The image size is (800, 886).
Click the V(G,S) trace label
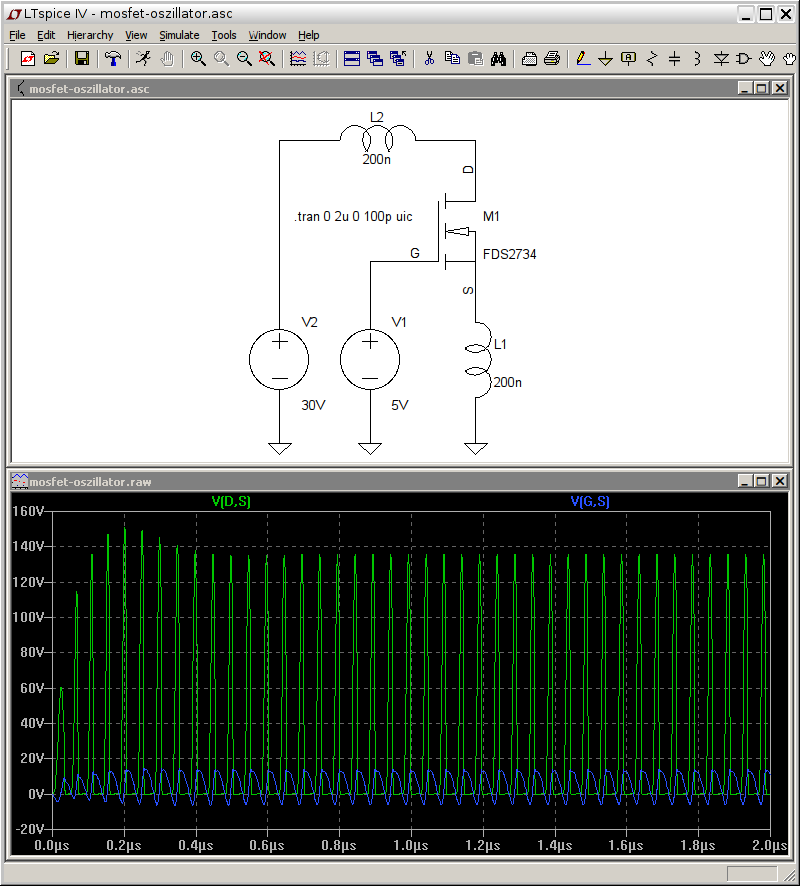(x=590, y=501)
